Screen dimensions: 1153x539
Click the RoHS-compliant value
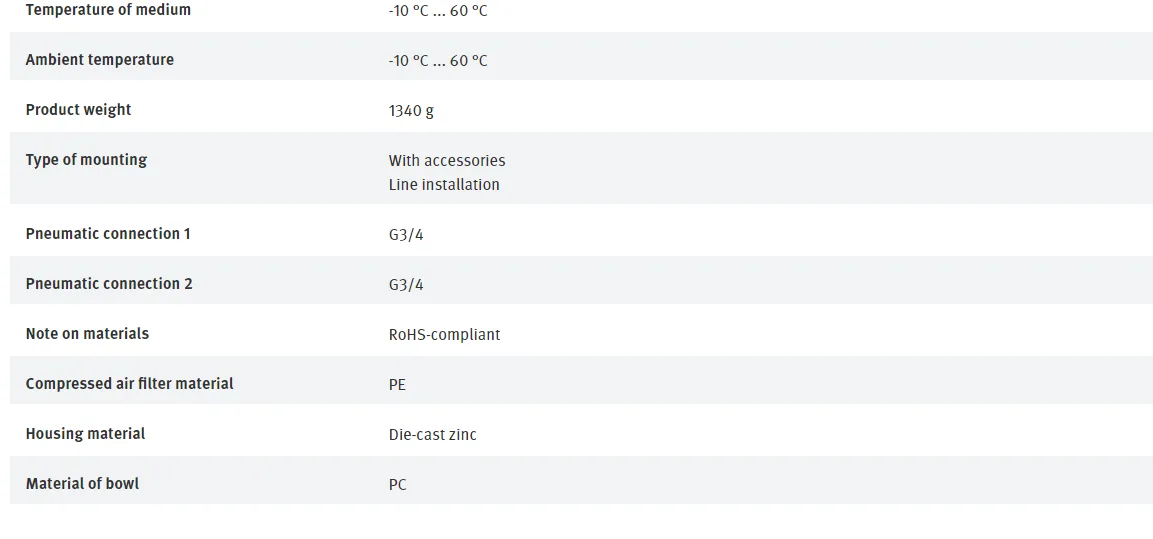click(444, 335)
